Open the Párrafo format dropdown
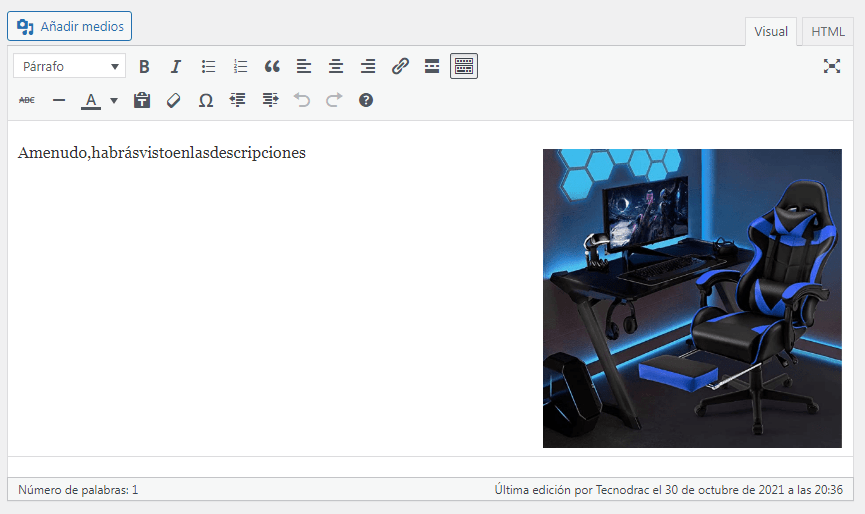The width and height of the screenshot is (865, 514). click(70, 66)
